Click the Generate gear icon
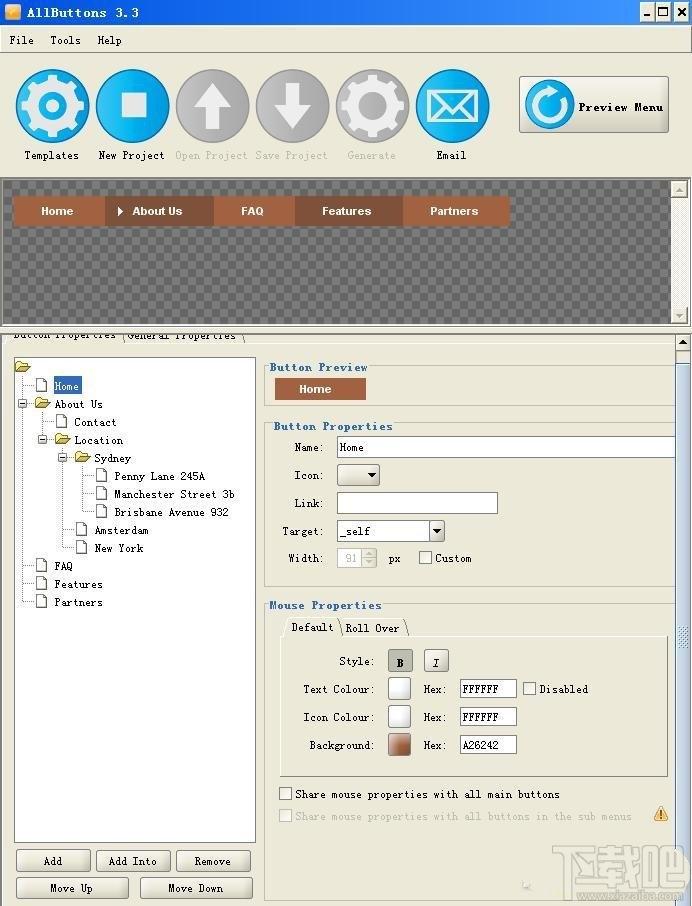This screenshot has height=906, width=692. point(373,106)
